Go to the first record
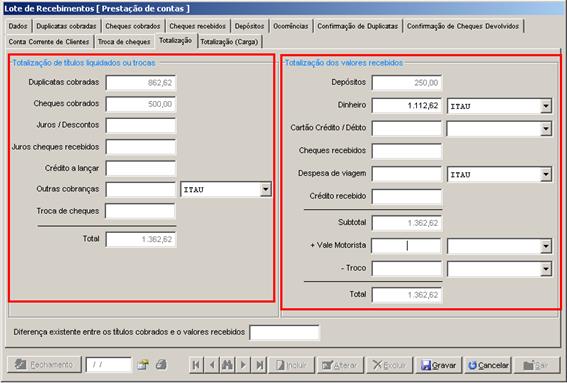 point(196,365)
